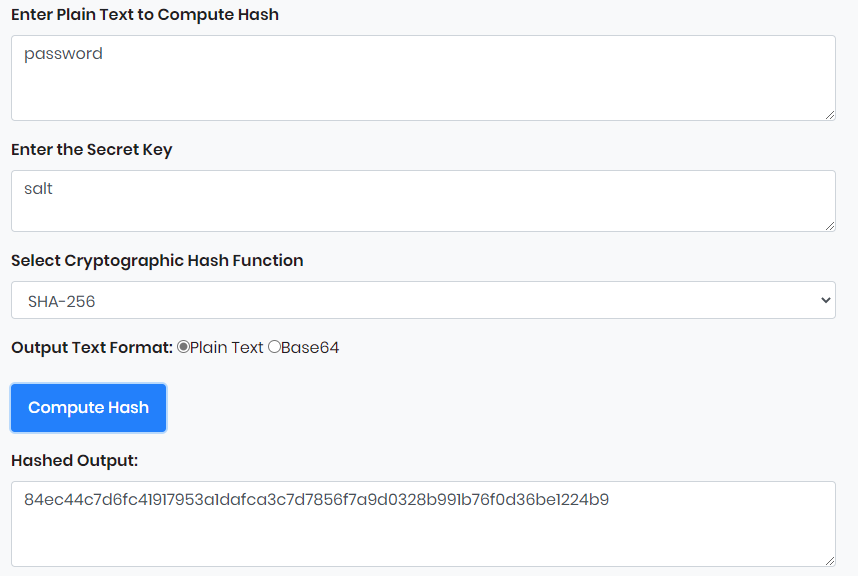Click the 'Hashed Output:' label
This screenshot has height=576, width=858.
74,460
